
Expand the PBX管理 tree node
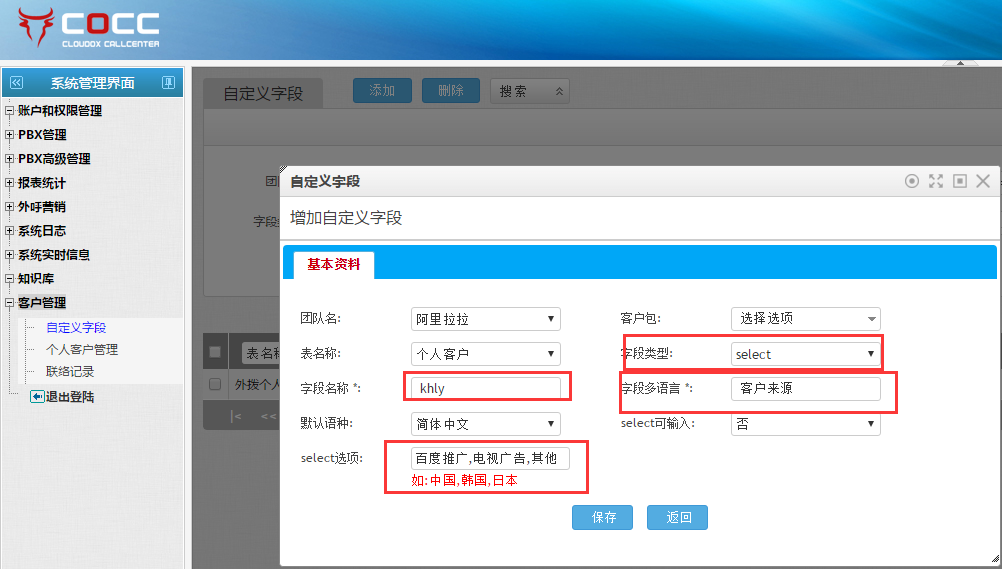coord(10,135)
